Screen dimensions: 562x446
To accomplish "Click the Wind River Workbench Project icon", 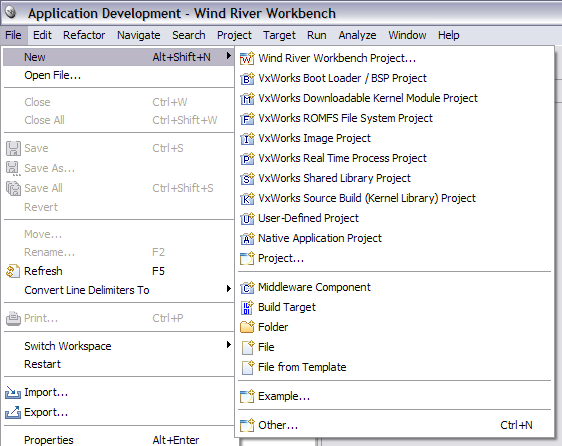I will coord(247,58).
